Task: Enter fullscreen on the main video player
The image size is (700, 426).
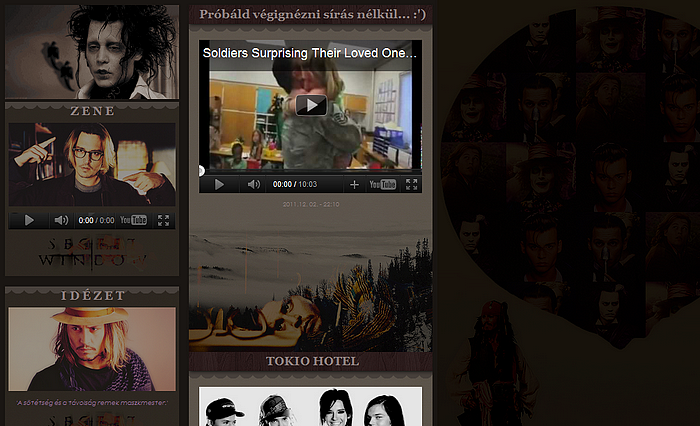Action: 412,184
